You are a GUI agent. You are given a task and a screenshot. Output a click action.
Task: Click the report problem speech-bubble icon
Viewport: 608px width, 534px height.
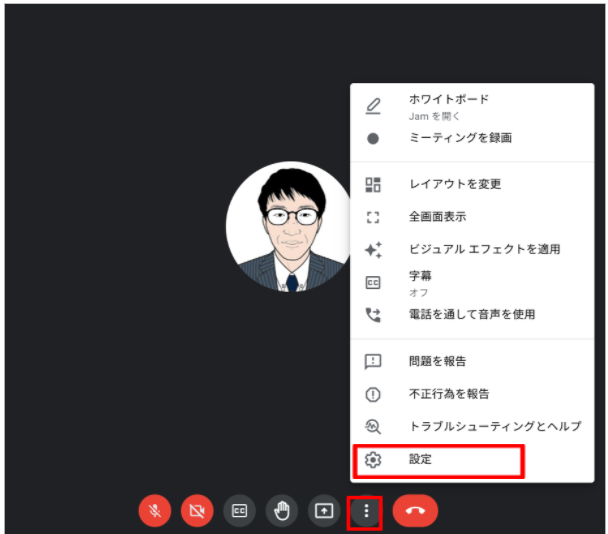pyautogui.click(x=373, y=362)
